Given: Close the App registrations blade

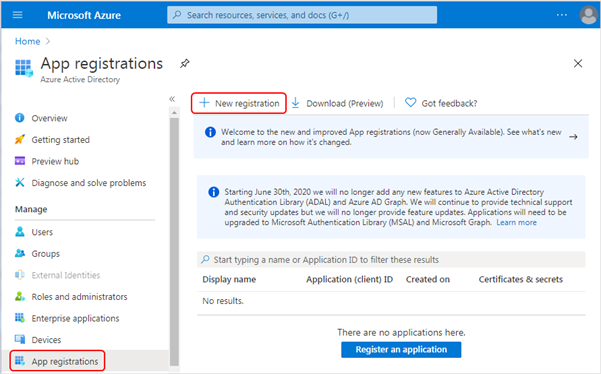Looking at the screenshot, I should 578,63.
